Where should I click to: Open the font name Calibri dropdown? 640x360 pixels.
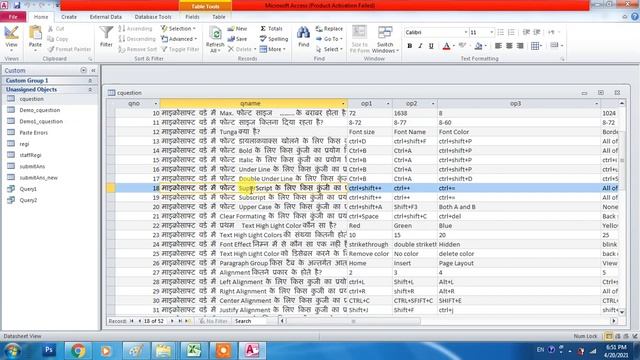(466, 32)
